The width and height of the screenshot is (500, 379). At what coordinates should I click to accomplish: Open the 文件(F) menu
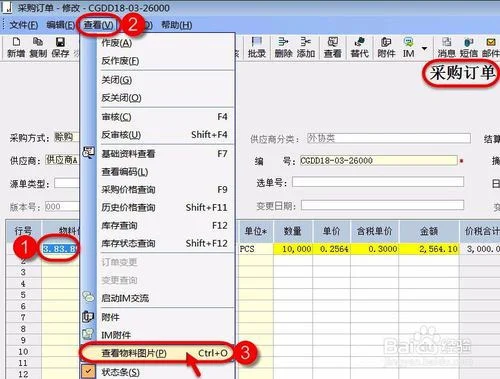(x=24, y=25)
